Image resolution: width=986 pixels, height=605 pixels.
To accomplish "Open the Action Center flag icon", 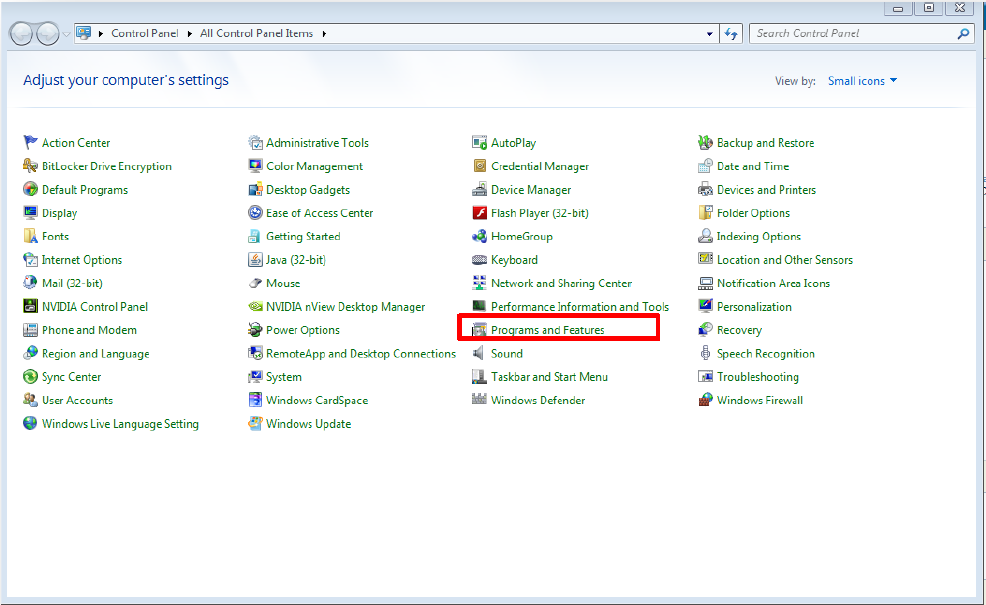I will pyautogui.click(x=30, y=143).
